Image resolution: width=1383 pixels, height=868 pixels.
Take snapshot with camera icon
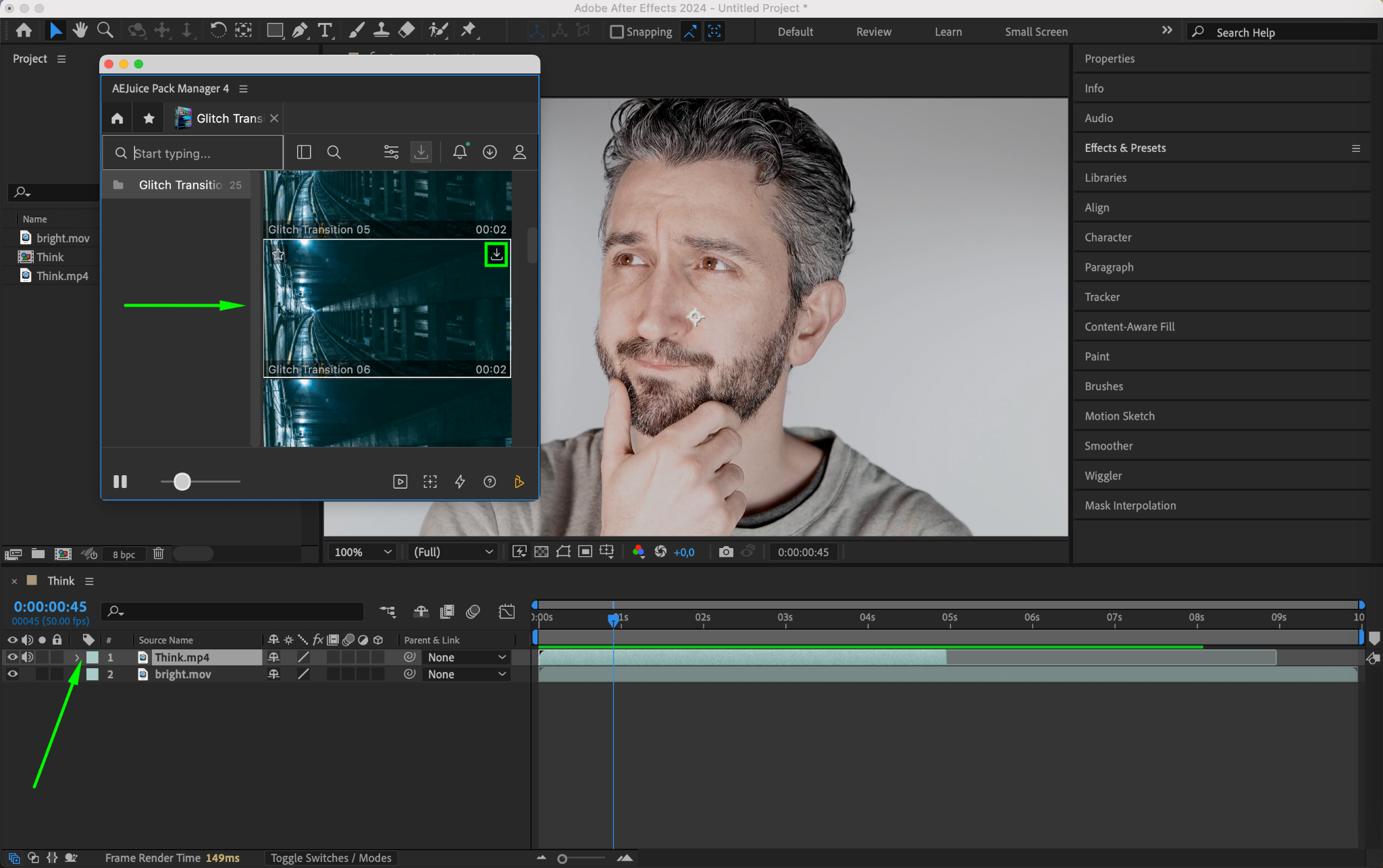point(726,552)
